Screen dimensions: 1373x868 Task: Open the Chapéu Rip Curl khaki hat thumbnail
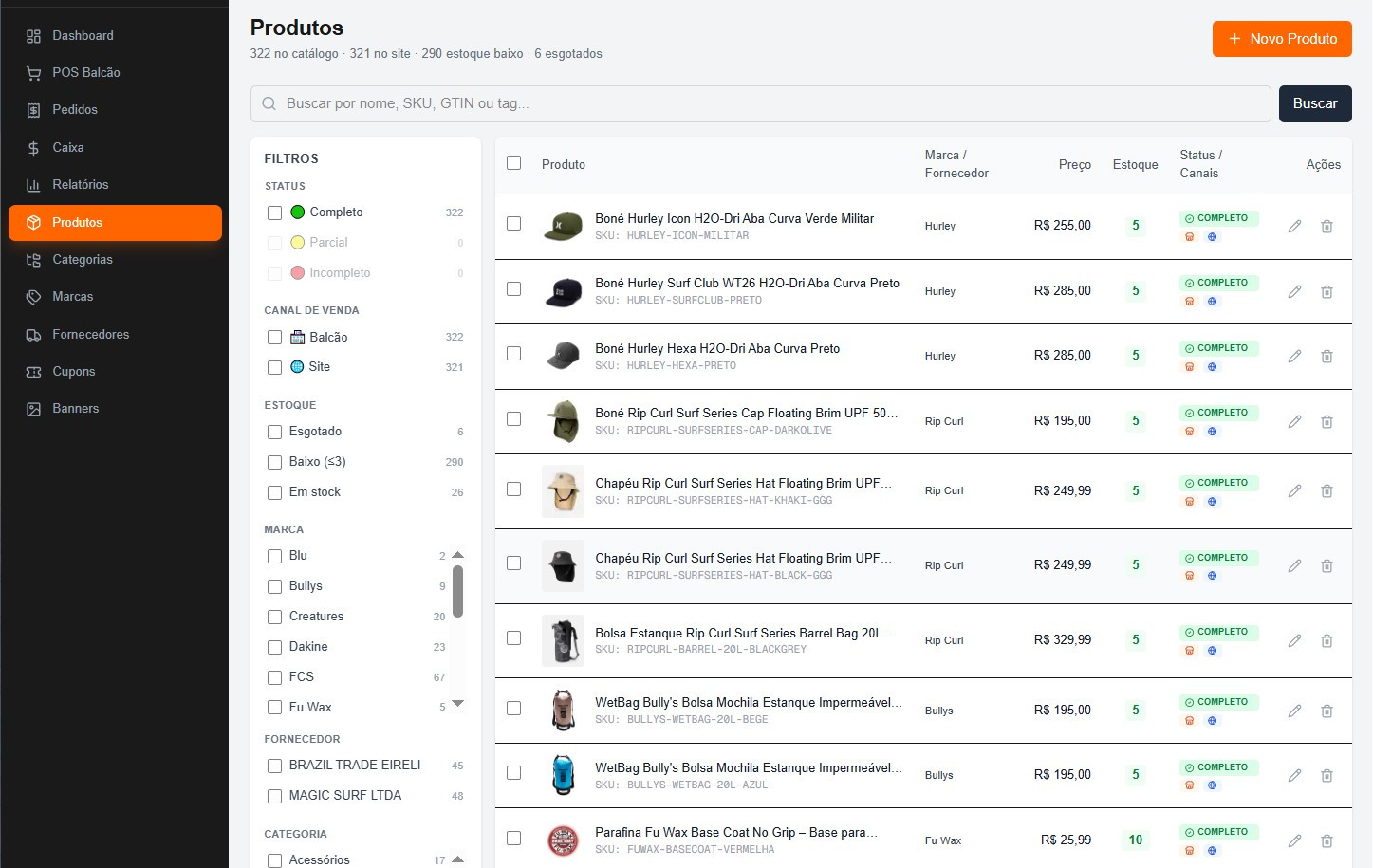(x=563, y=491)
